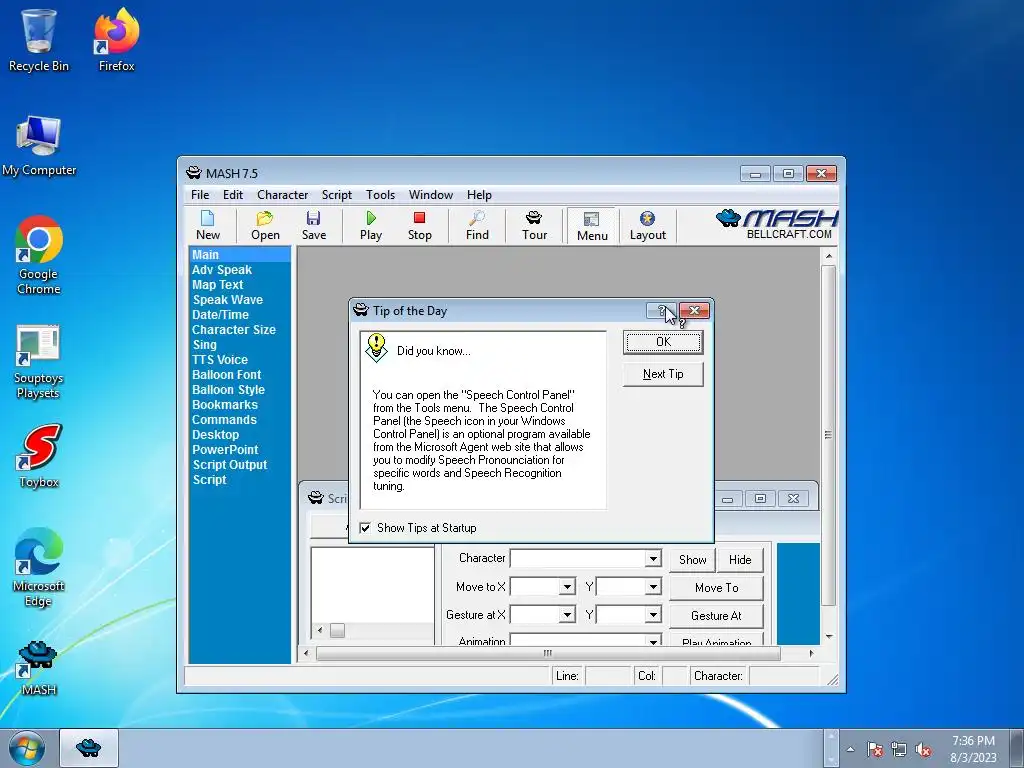The image size is (1024, 768).
Task: Click the Layout toolbar icon
Action: [647, 225]
